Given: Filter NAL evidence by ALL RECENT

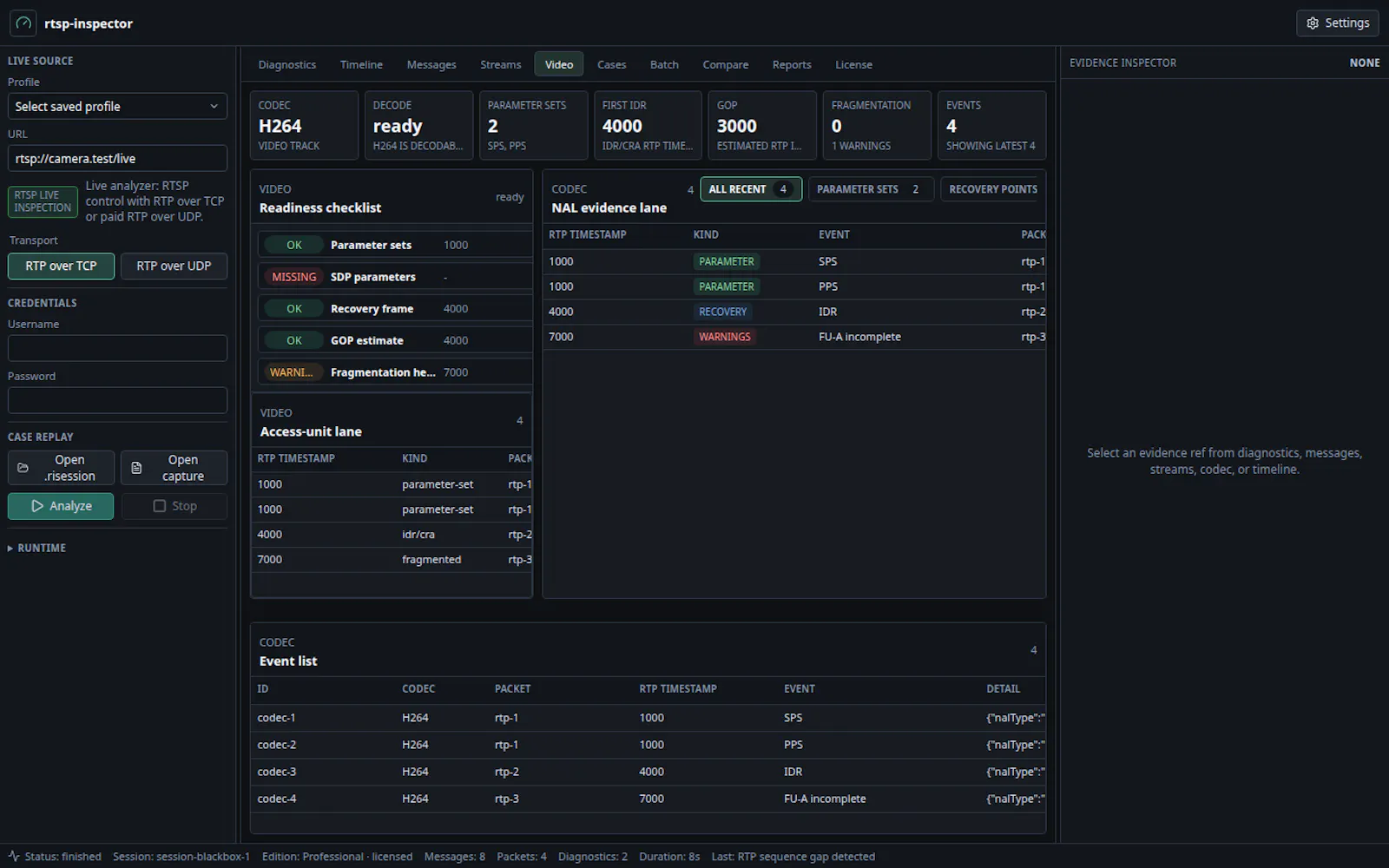Looking at the screenshot, I should pos(751,189).
